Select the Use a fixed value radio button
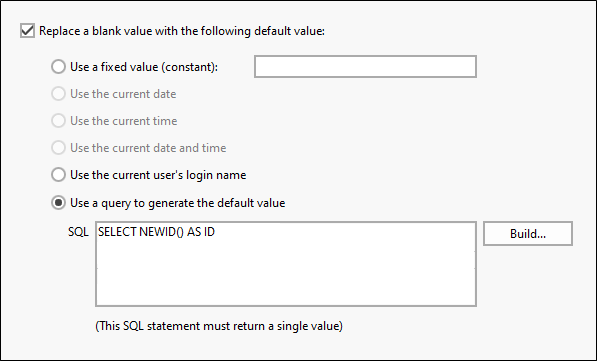This screenshot has height=361, width=597. pyautogui.click(x=59, y=67)
